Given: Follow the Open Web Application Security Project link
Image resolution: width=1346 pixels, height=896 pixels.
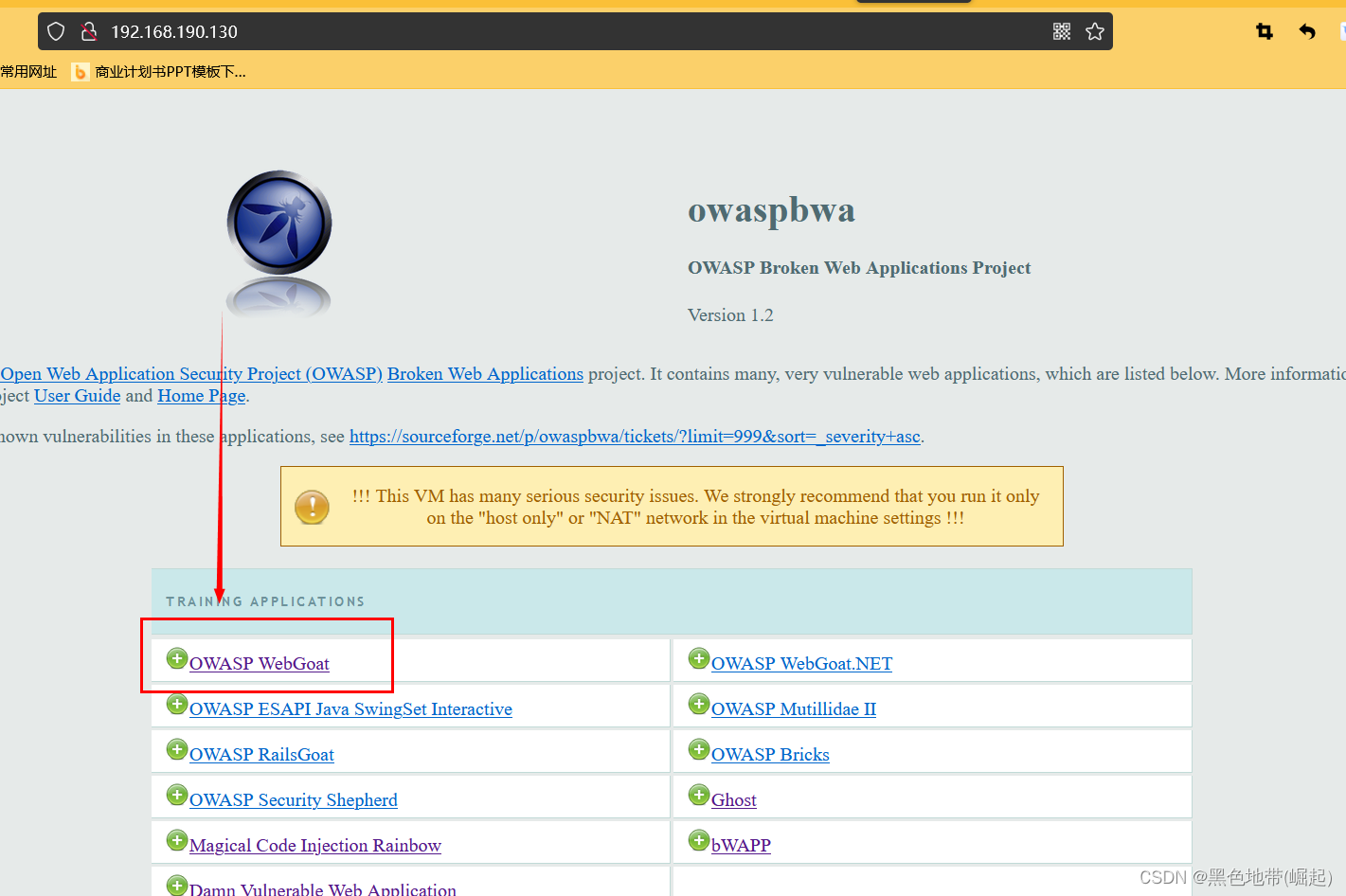Looking at the screenshot, I should (191, 374).
